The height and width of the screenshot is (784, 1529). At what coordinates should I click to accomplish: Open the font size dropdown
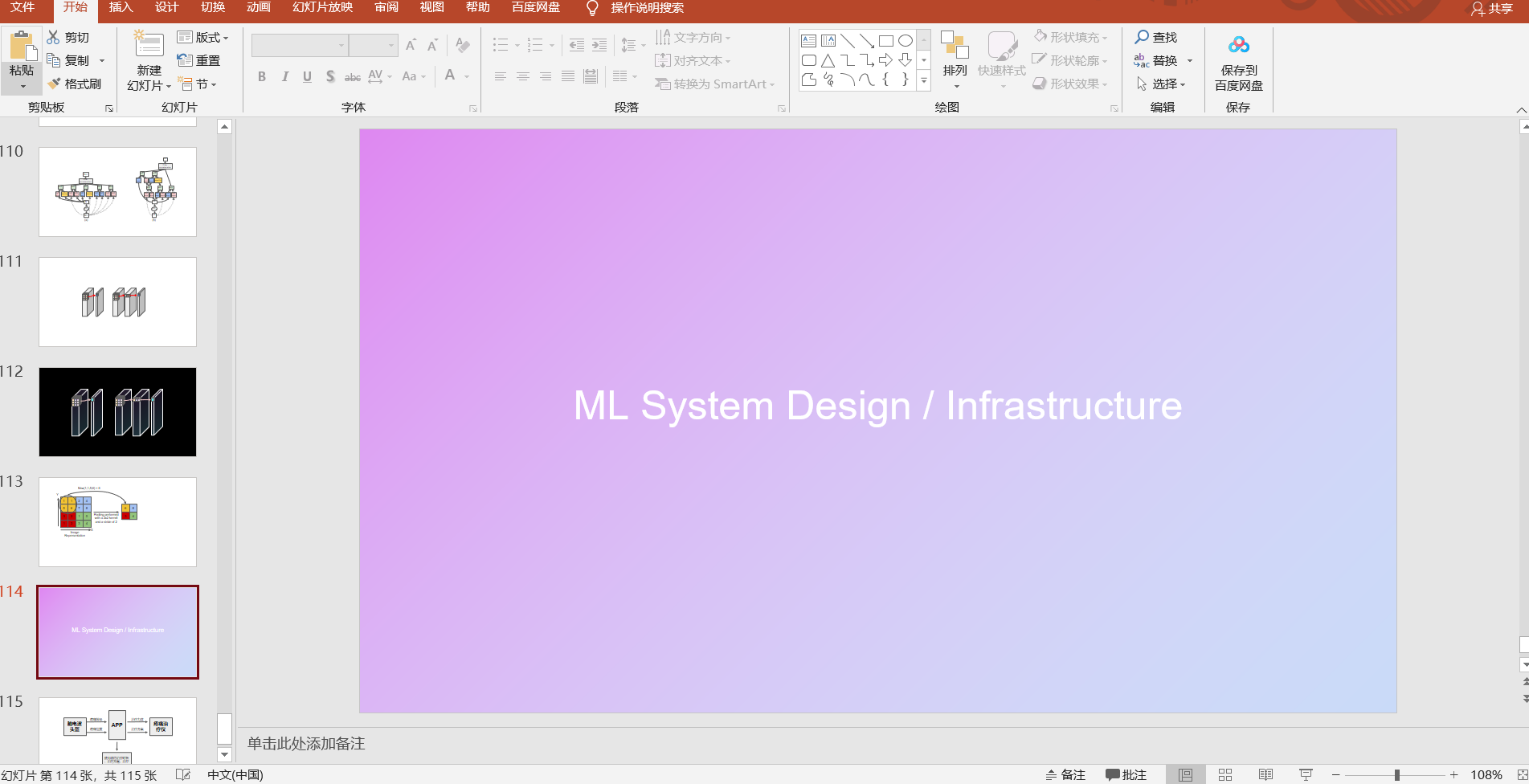coord(393,45)
